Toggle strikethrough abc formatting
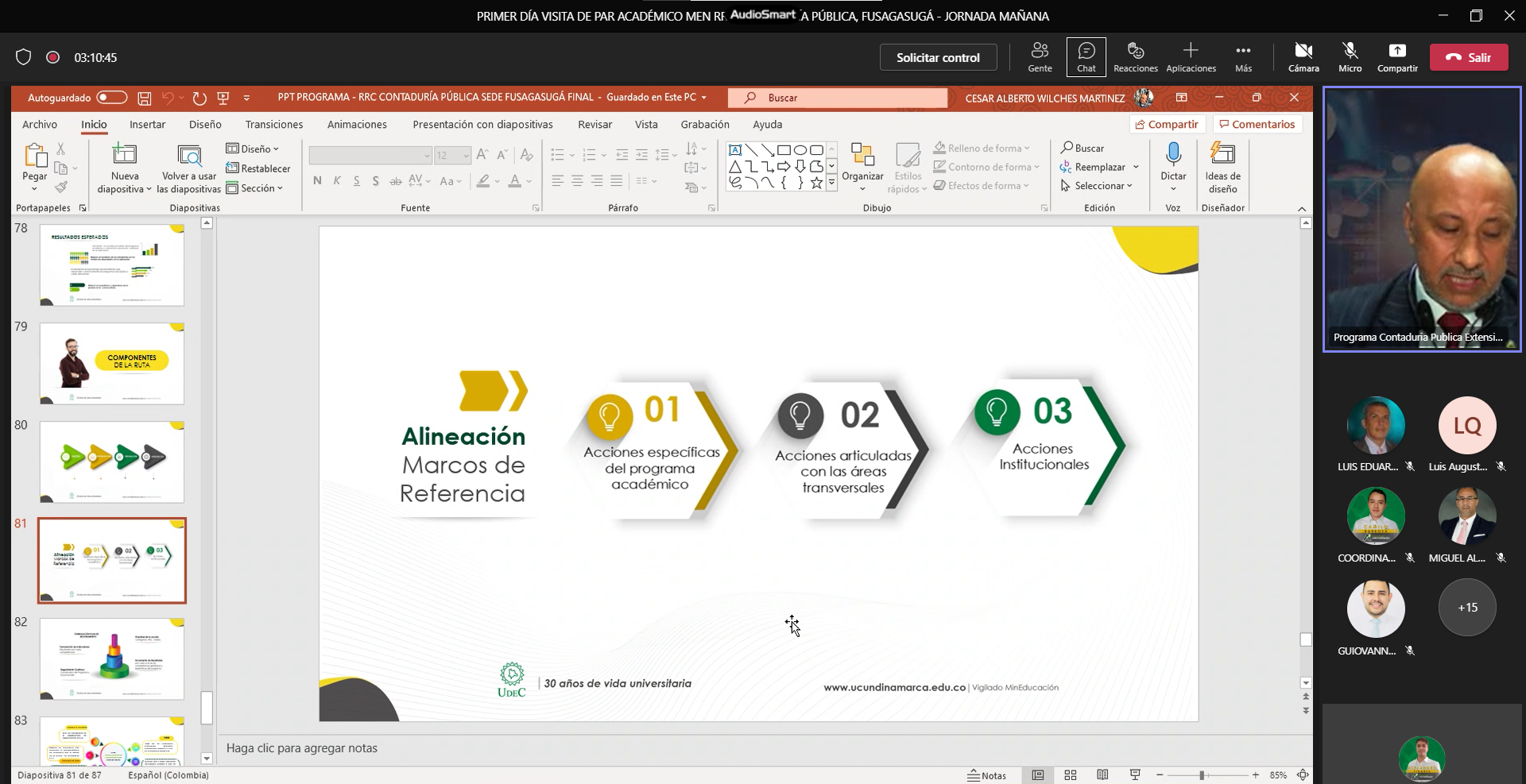 coord(396,181)
